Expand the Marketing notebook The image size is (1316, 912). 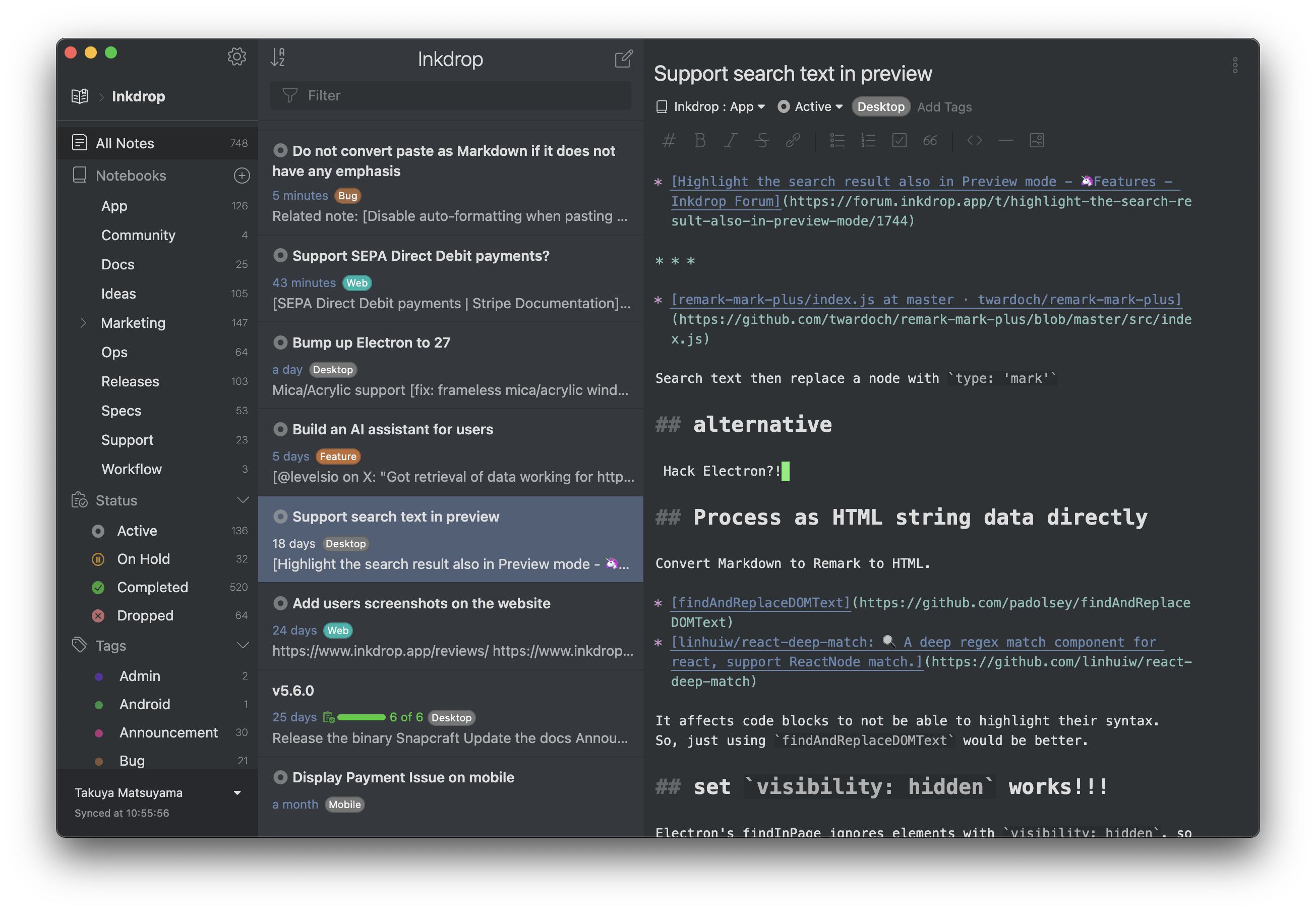83,323
